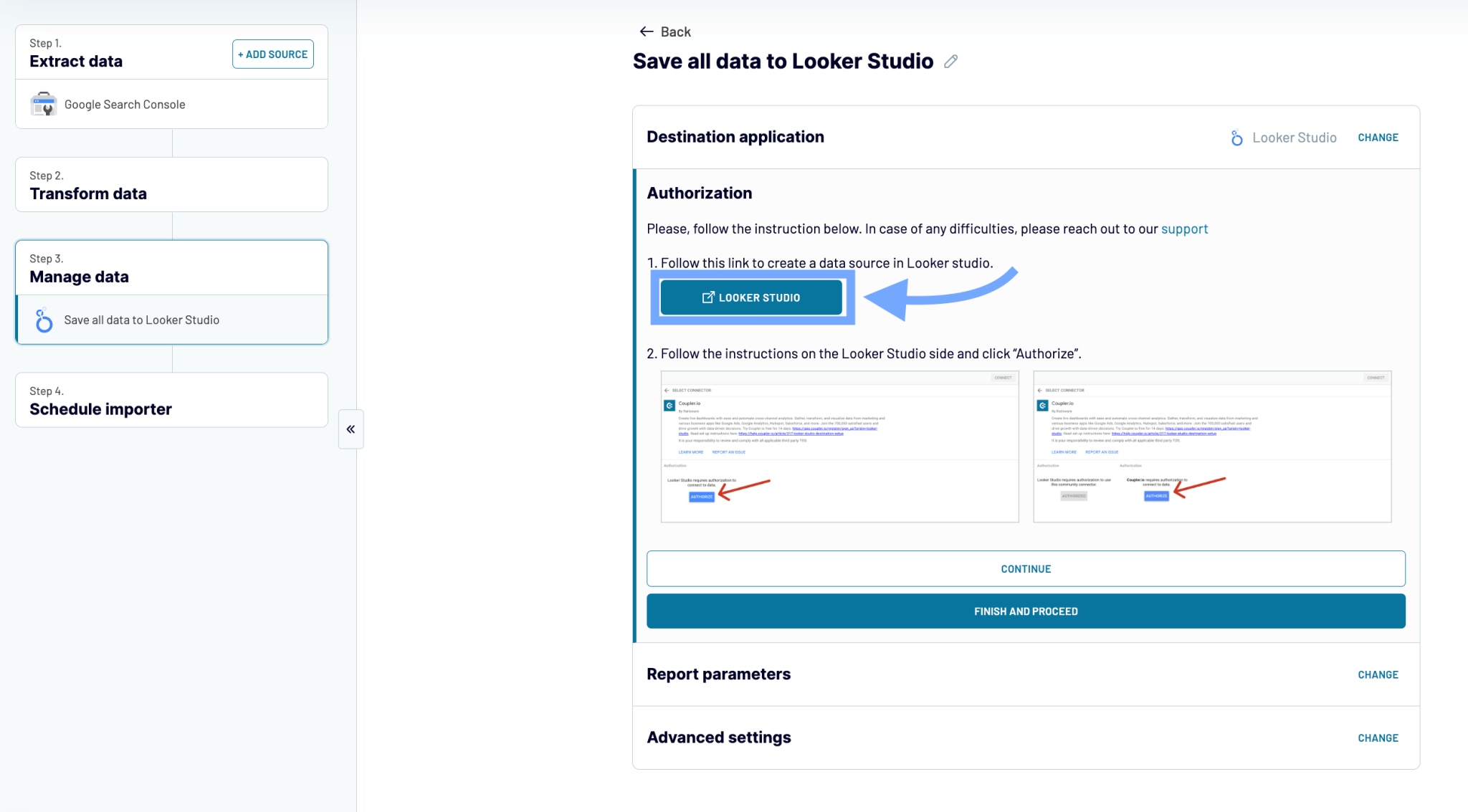Click the toolbox icon next to Google Search Console
Image resolution: width=1468 pixels, height=812 pixels.
44,104
